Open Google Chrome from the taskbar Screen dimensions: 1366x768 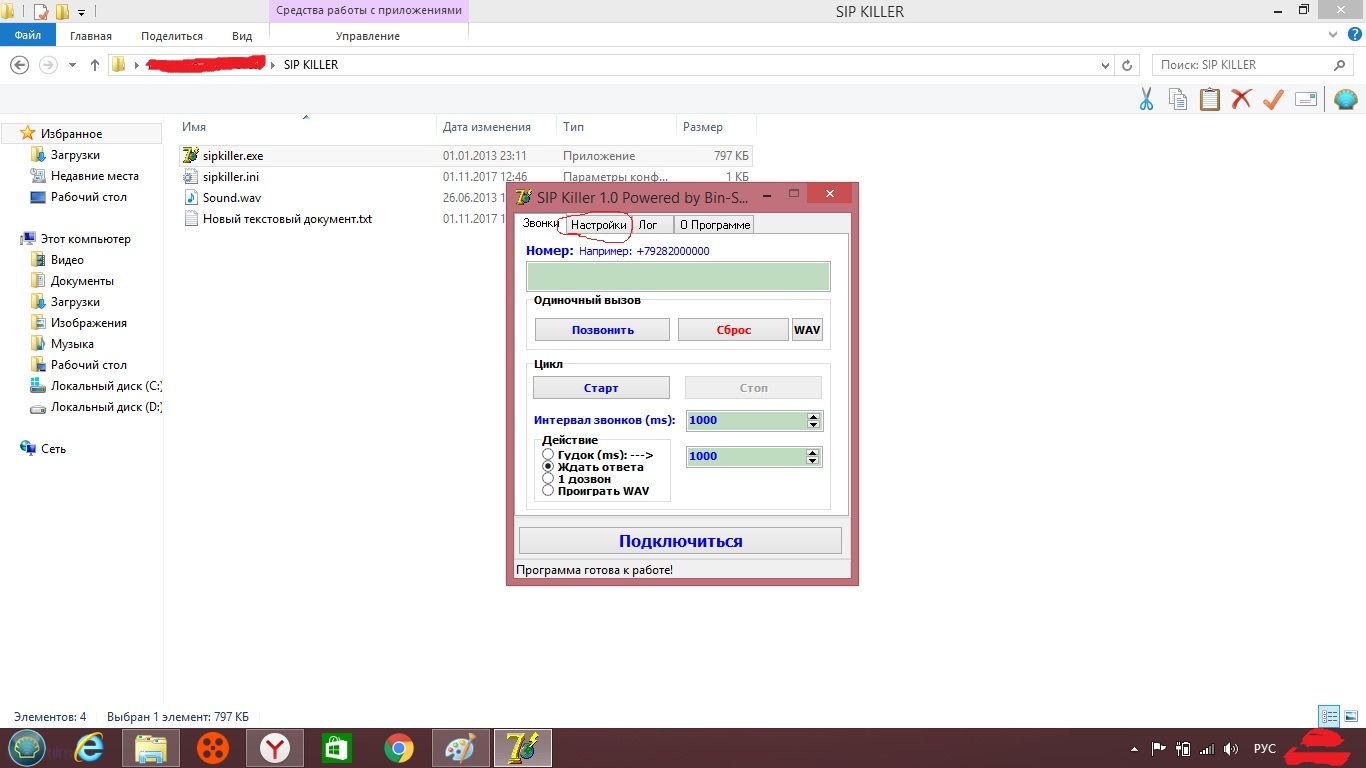399,748
